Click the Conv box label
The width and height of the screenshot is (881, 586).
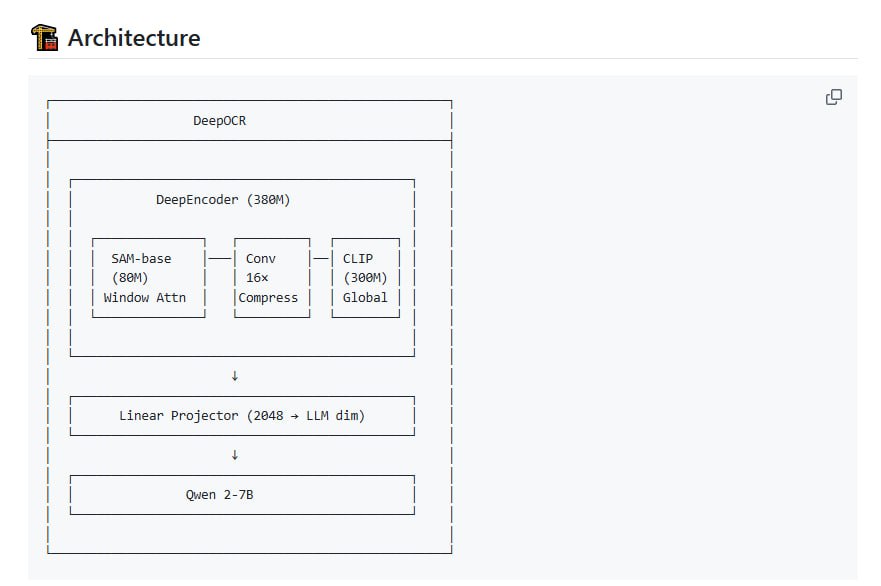tap(261, 258)
